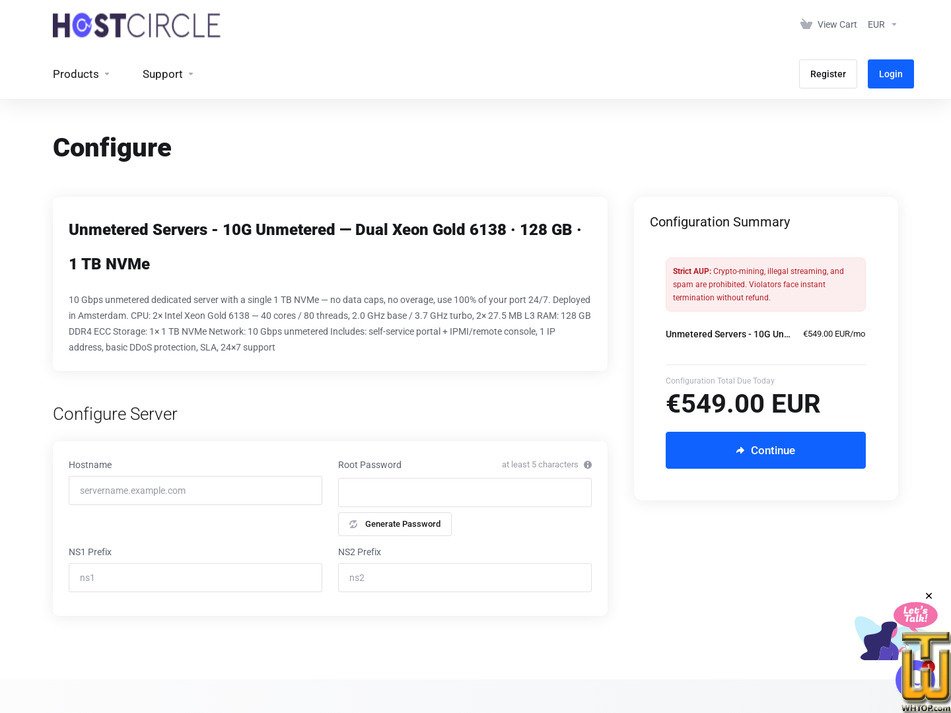Click the HostCircle logo

[136, 25]
